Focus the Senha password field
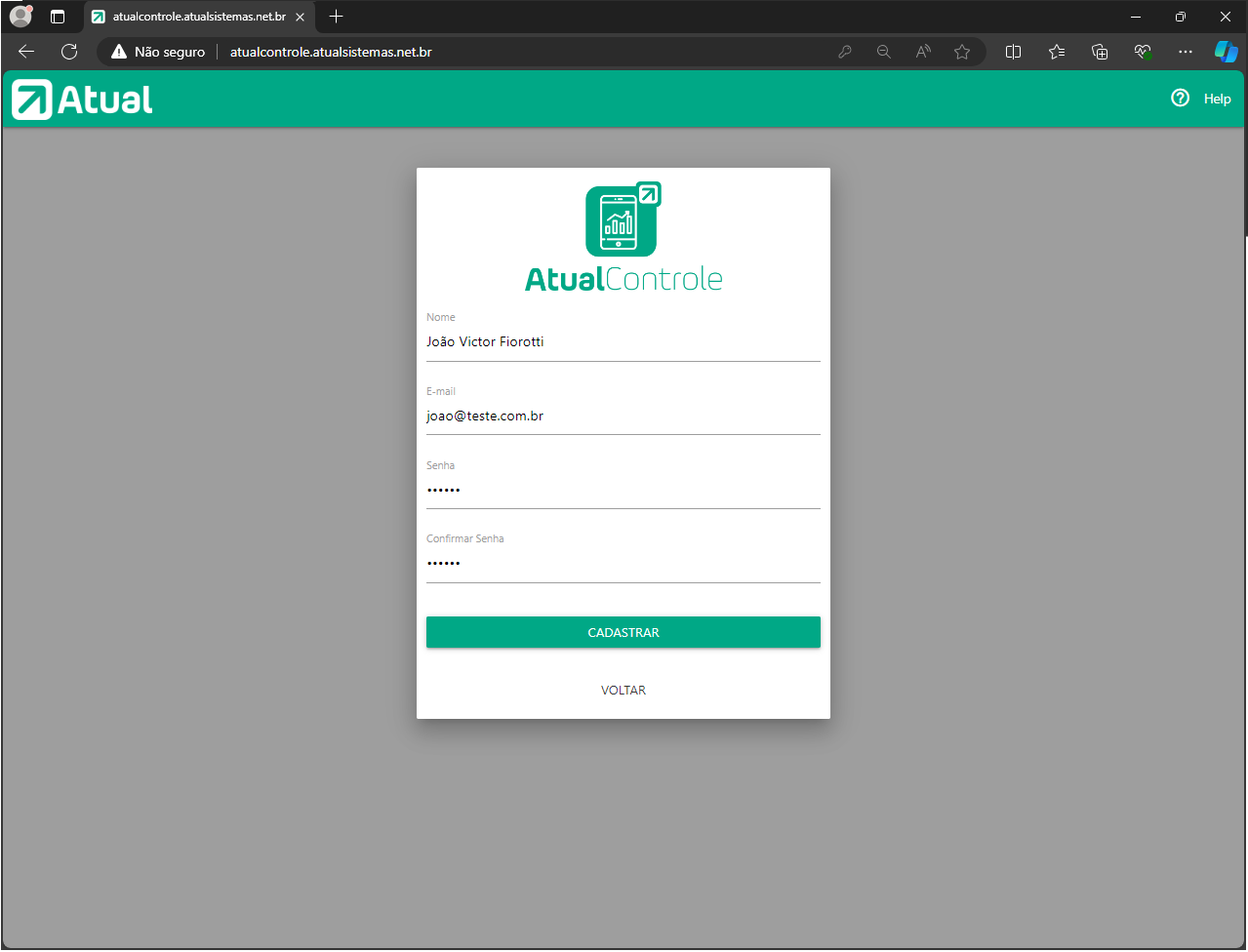Screen dimensions: 1248x952 click(624, 491)
